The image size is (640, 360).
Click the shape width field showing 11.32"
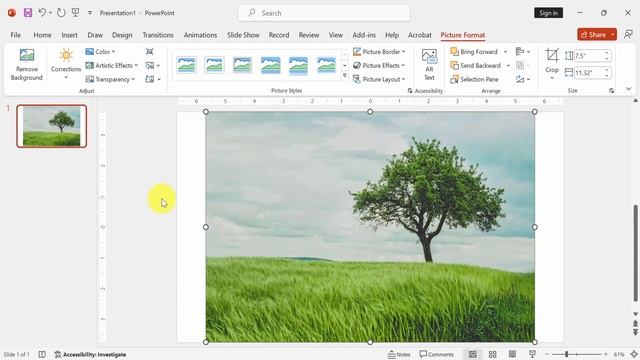[588, 73]
